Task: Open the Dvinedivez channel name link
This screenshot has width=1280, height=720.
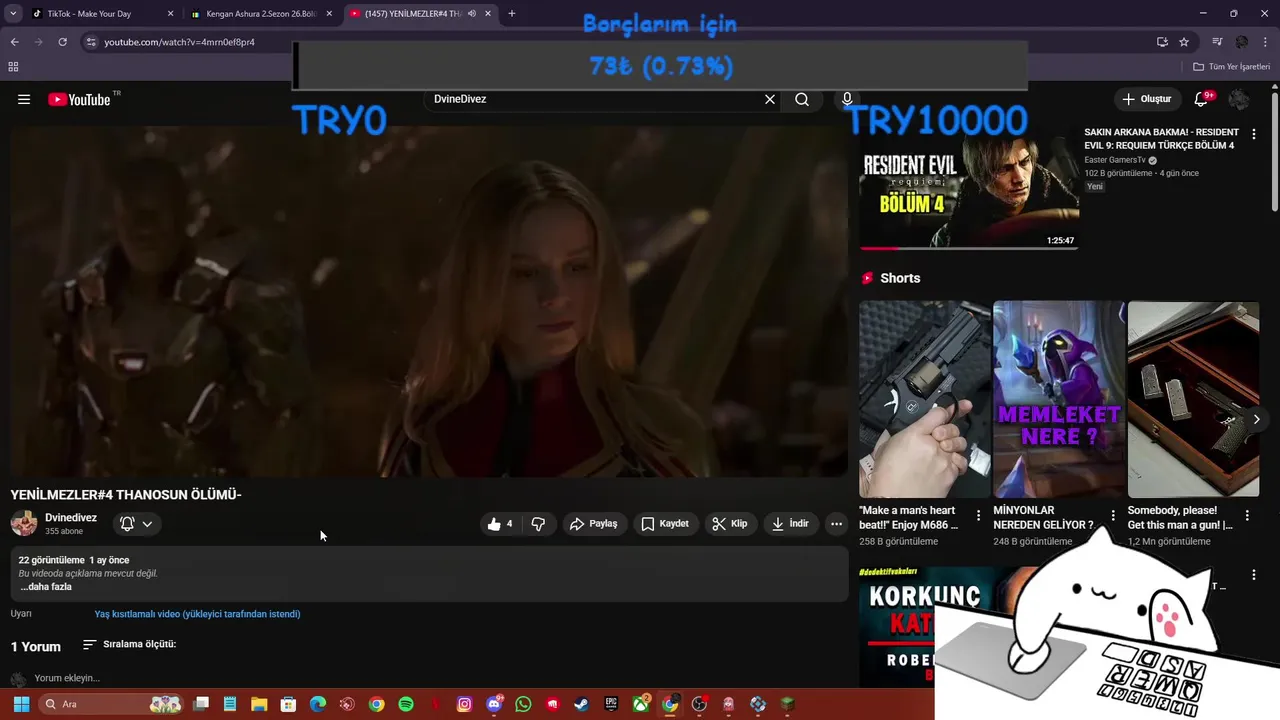Action: [x=71, y=517]
